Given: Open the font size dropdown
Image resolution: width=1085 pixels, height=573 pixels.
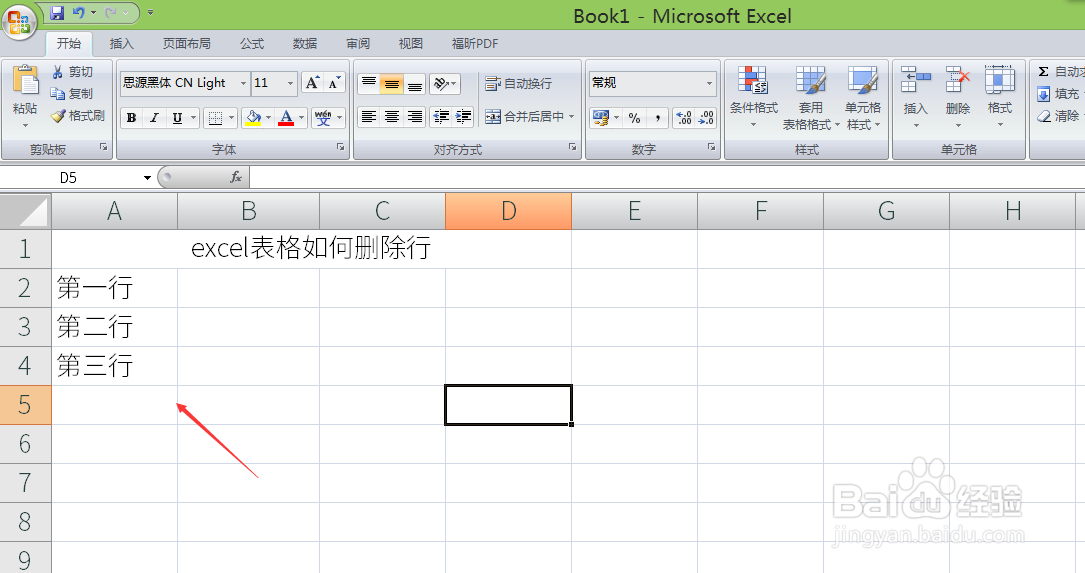Looking at the screenshot, I should [x=291, y=83].
